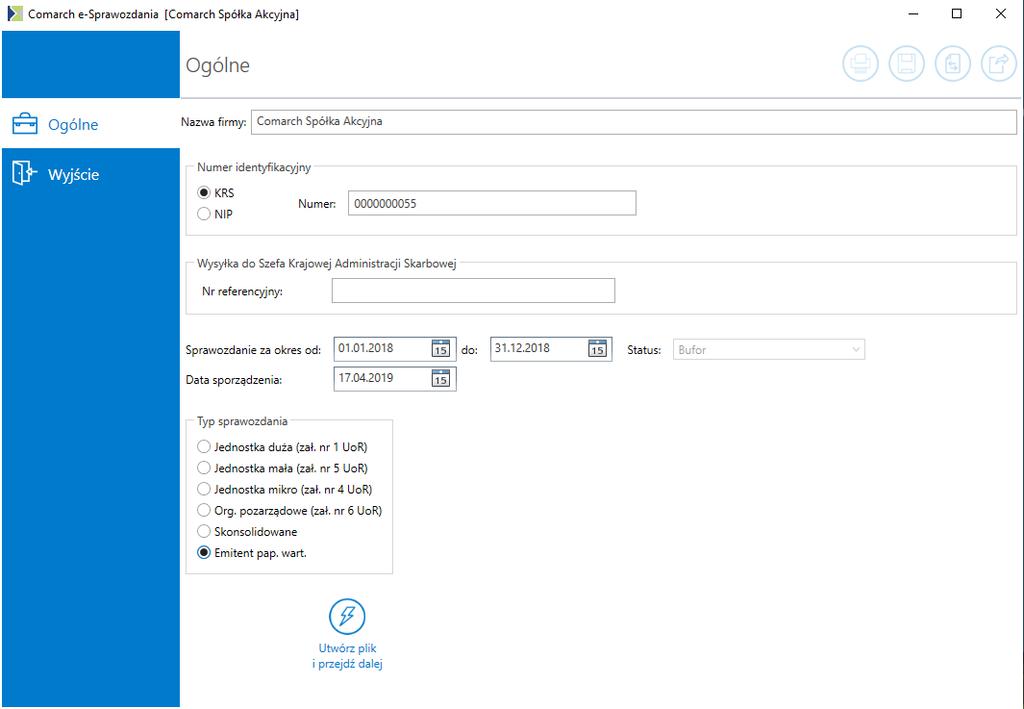The width and height of the screenshot is (1024, 709).
Task: Select Skonsolidowane report type
Action: (x=204, y=531)
